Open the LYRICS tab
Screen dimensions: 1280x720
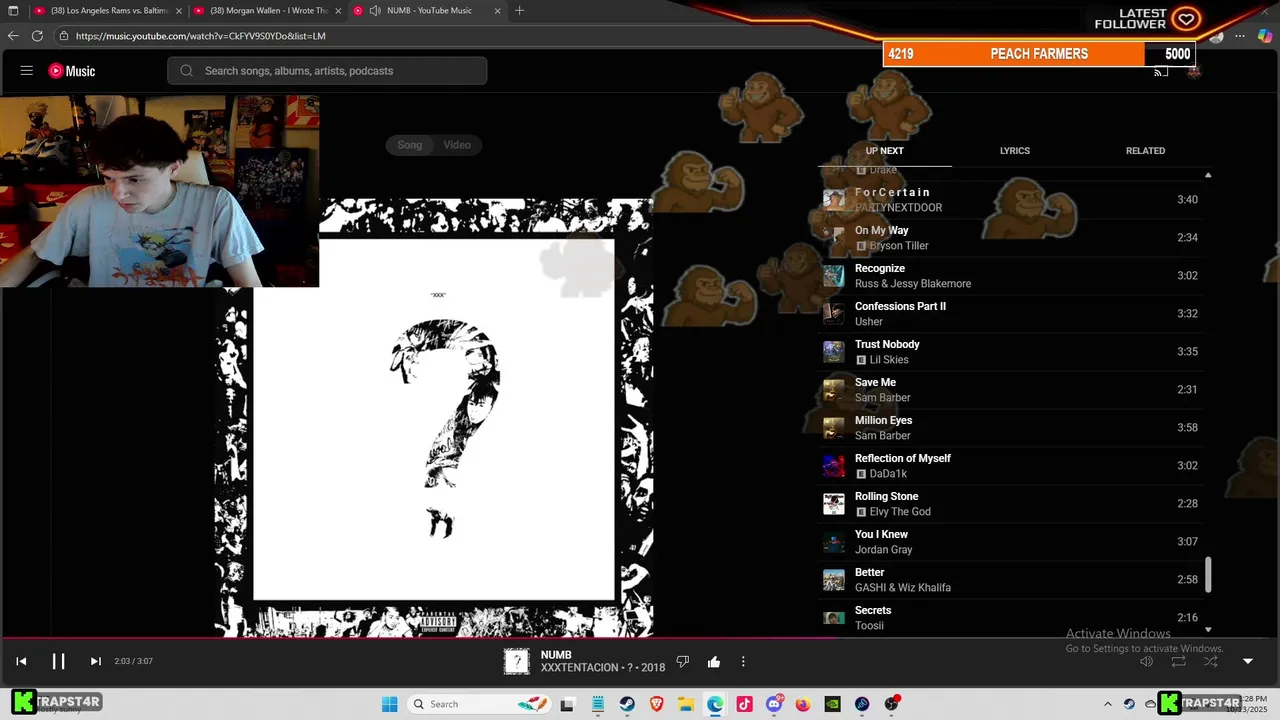click(1014, 151)
